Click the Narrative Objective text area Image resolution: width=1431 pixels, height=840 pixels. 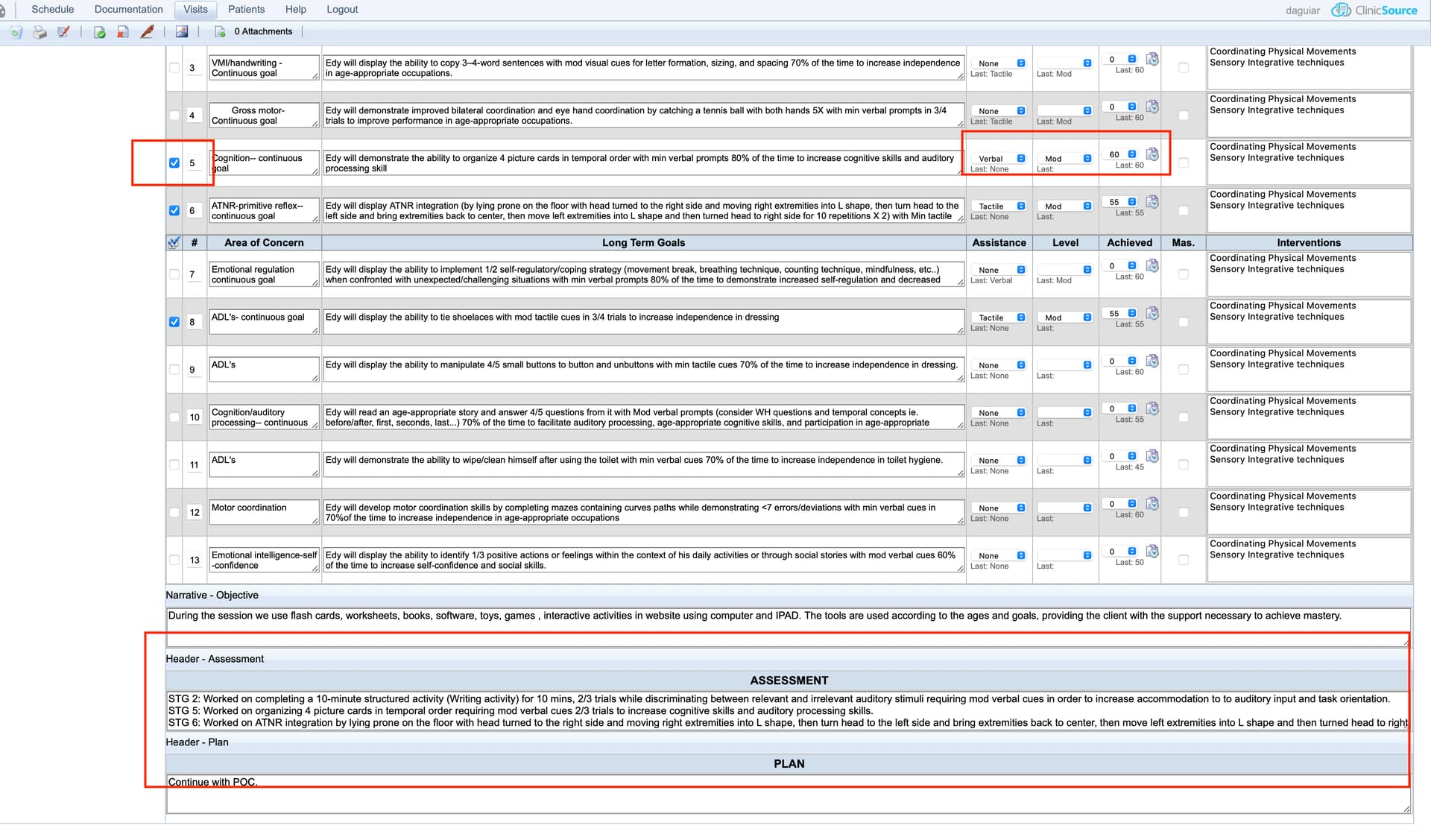[789, 627]
